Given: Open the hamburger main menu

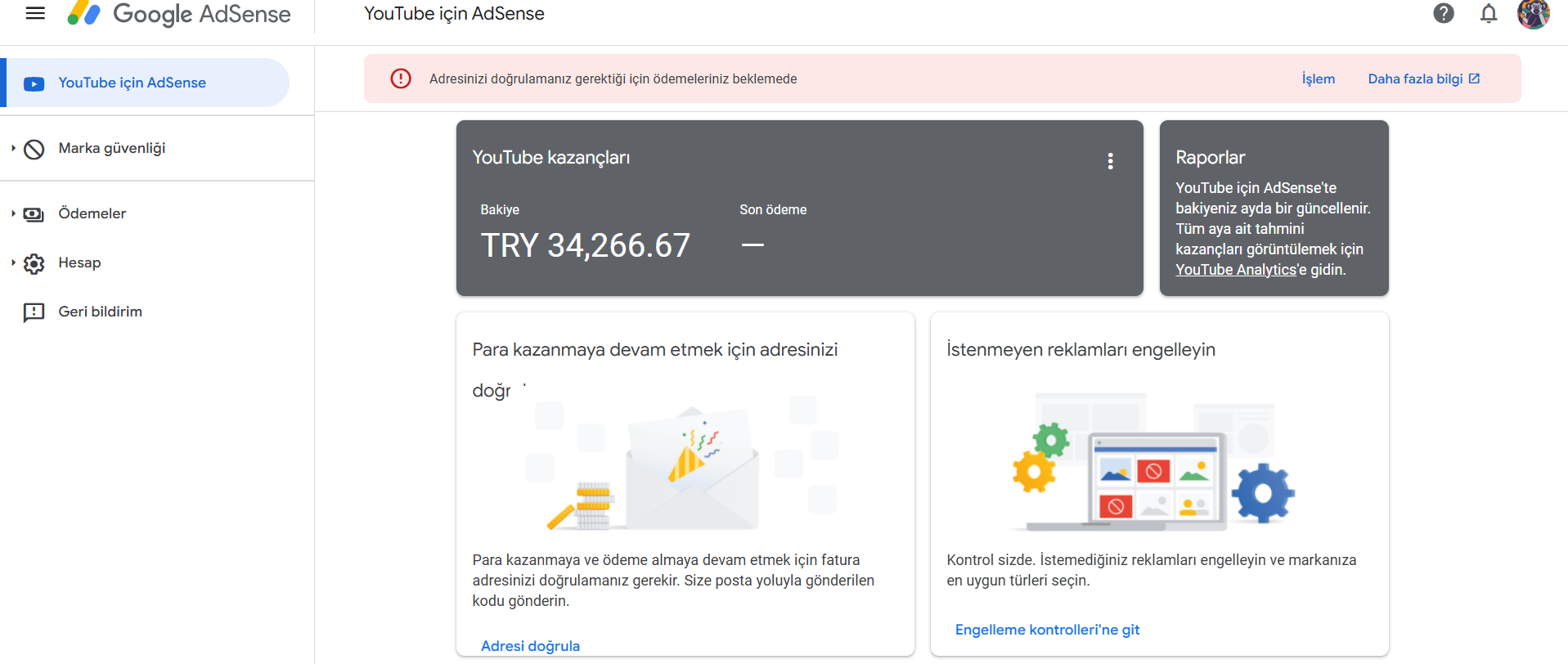Looking at the screenshot, I should (35, 13).
